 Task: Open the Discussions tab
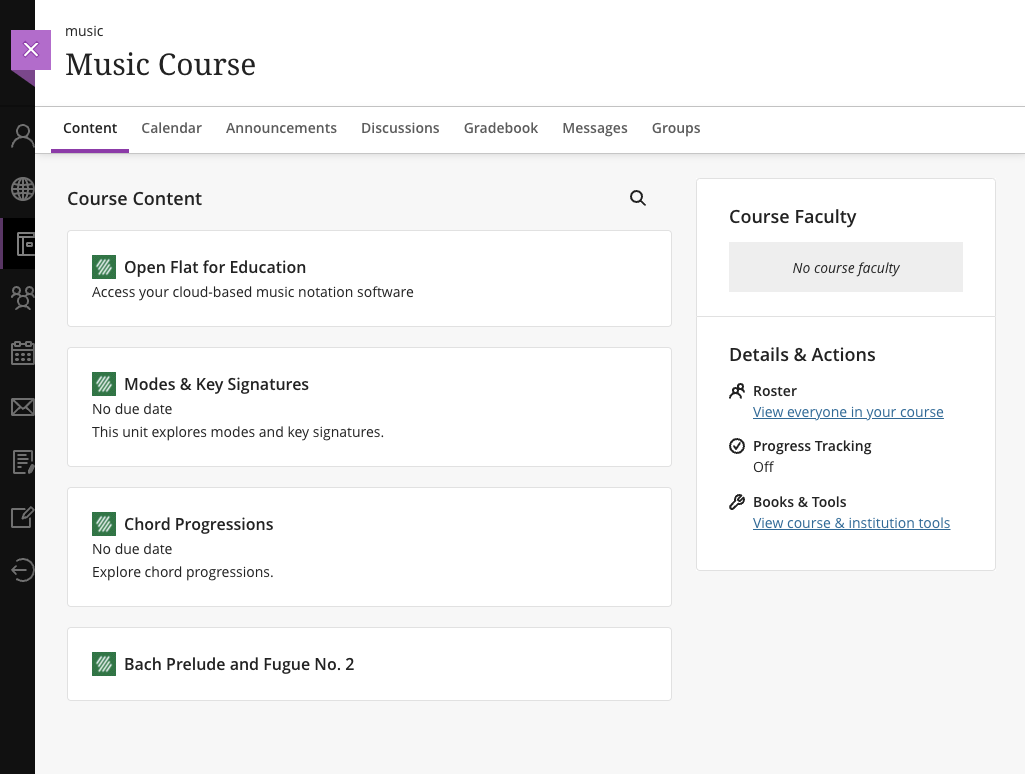[400, 128]
